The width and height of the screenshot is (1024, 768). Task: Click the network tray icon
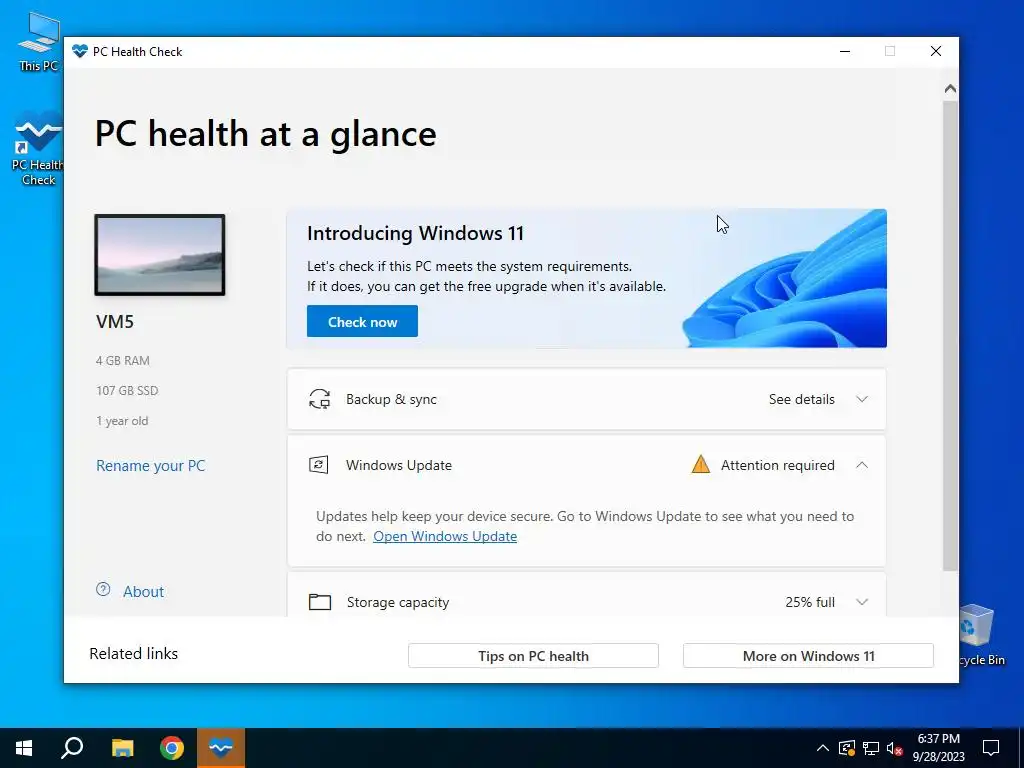(871, 748)
